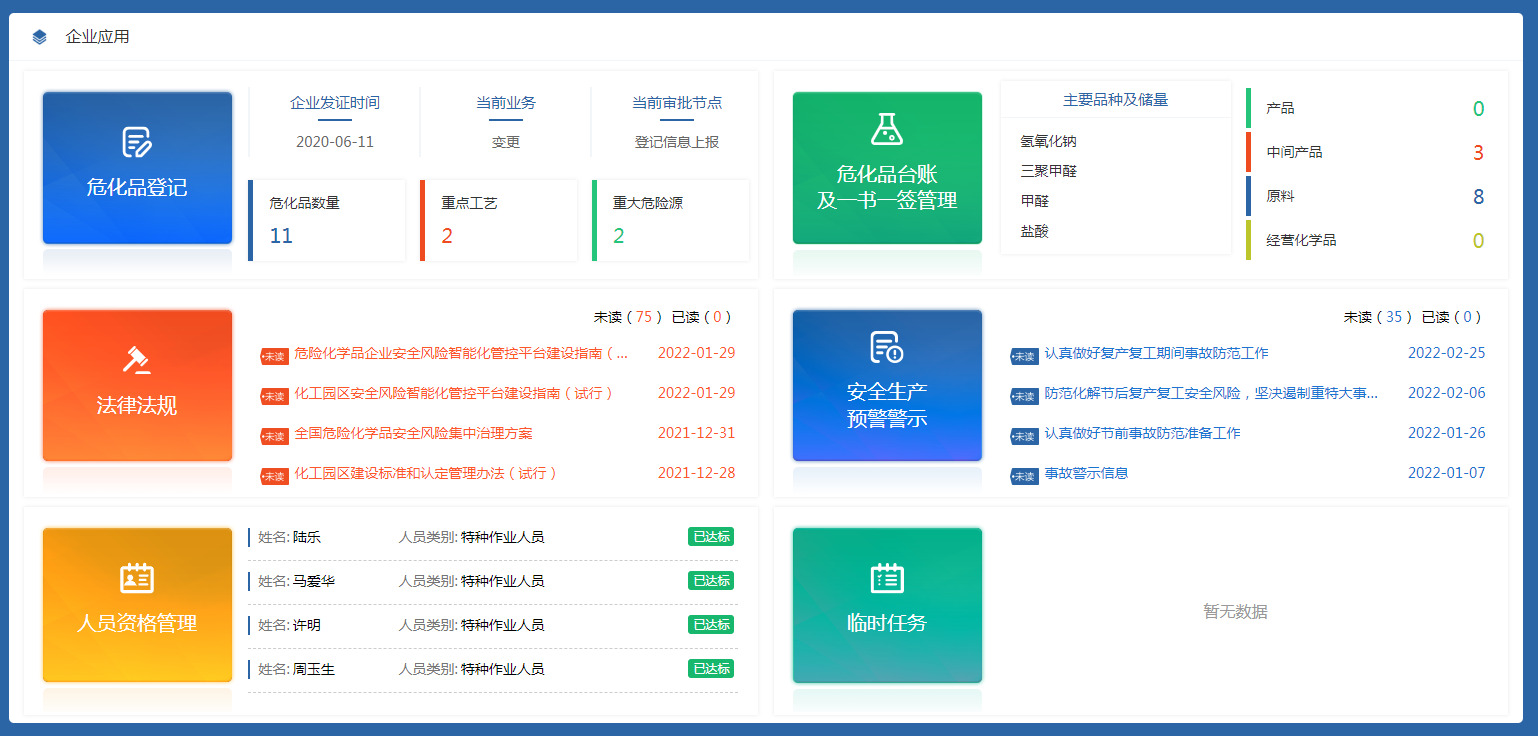The width and height of the screenshot is (1539, 737).
Task: Click the 产品 count row
Action: [1367, 108]
